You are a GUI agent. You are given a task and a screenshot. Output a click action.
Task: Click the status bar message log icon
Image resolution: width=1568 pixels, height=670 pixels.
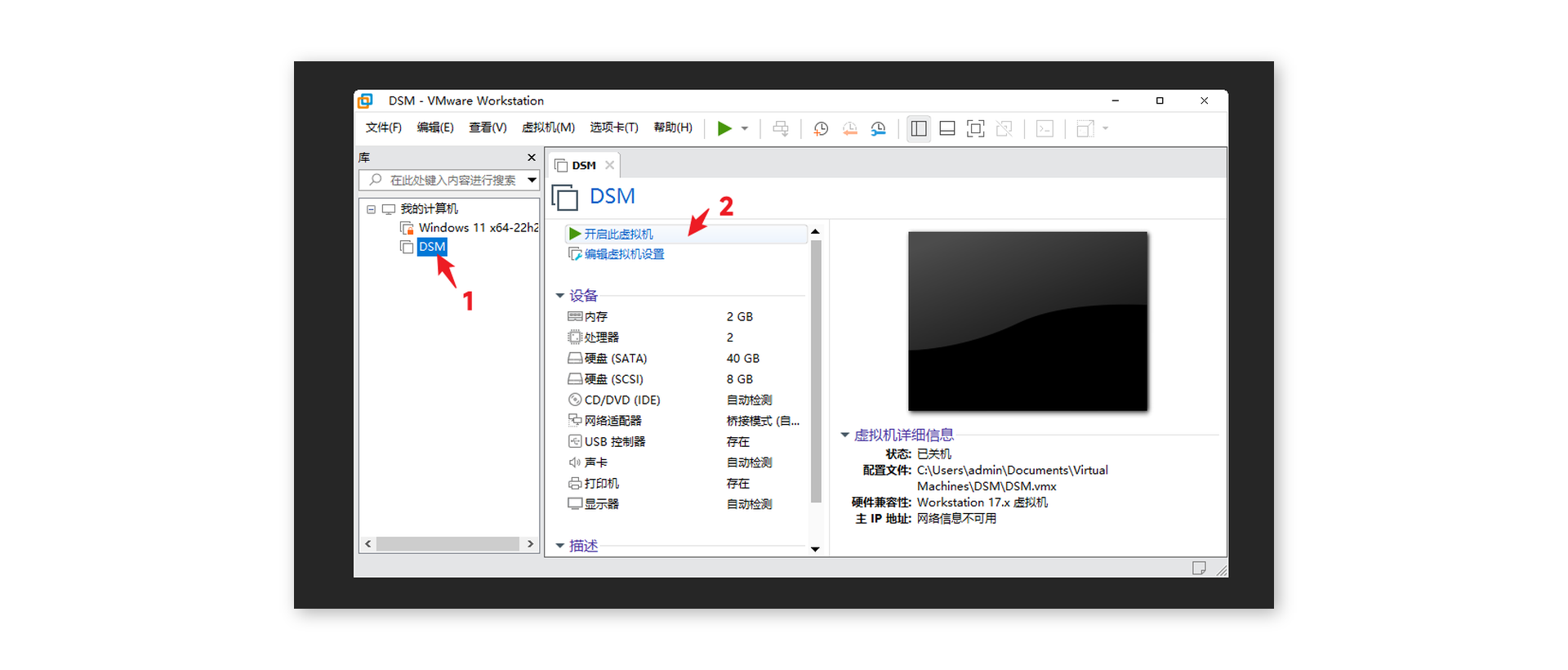pyautogui.click(x=1199, y=568)
